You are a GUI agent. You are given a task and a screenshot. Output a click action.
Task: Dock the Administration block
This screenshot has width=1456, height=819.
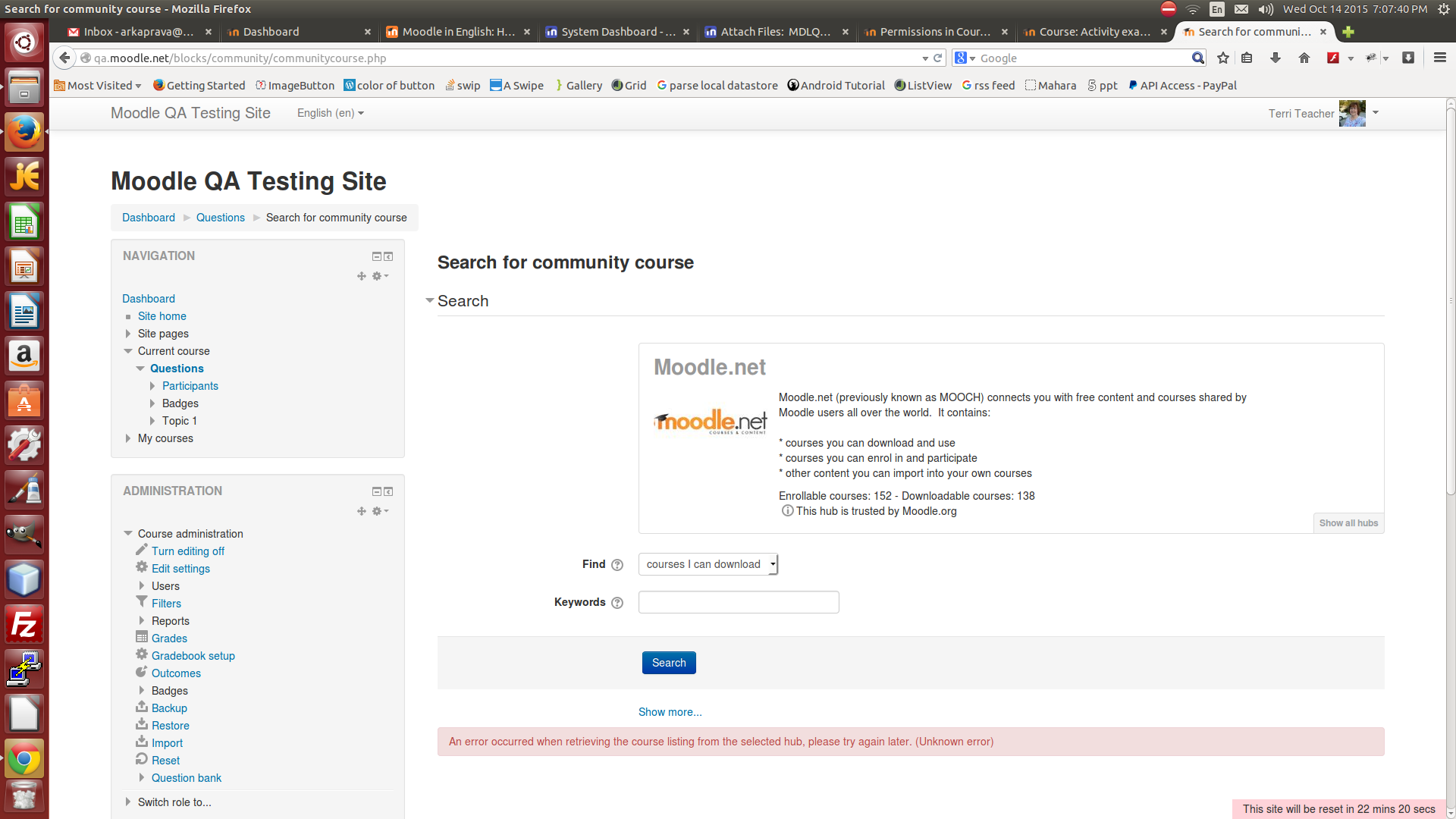[x=388, y=491]
